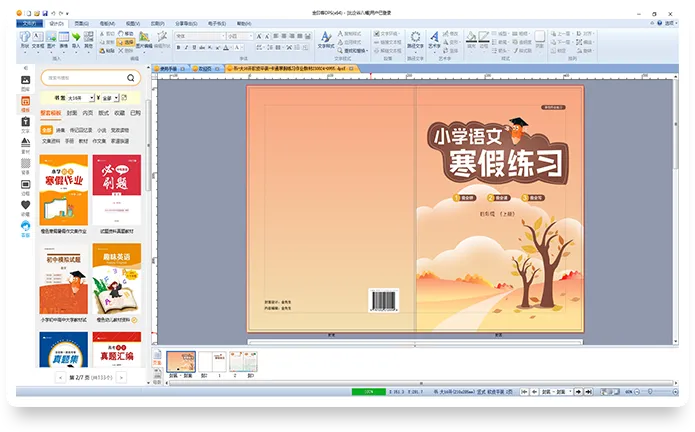Toggle bold text formatting
Screen dimensions: 695x432
180,46
